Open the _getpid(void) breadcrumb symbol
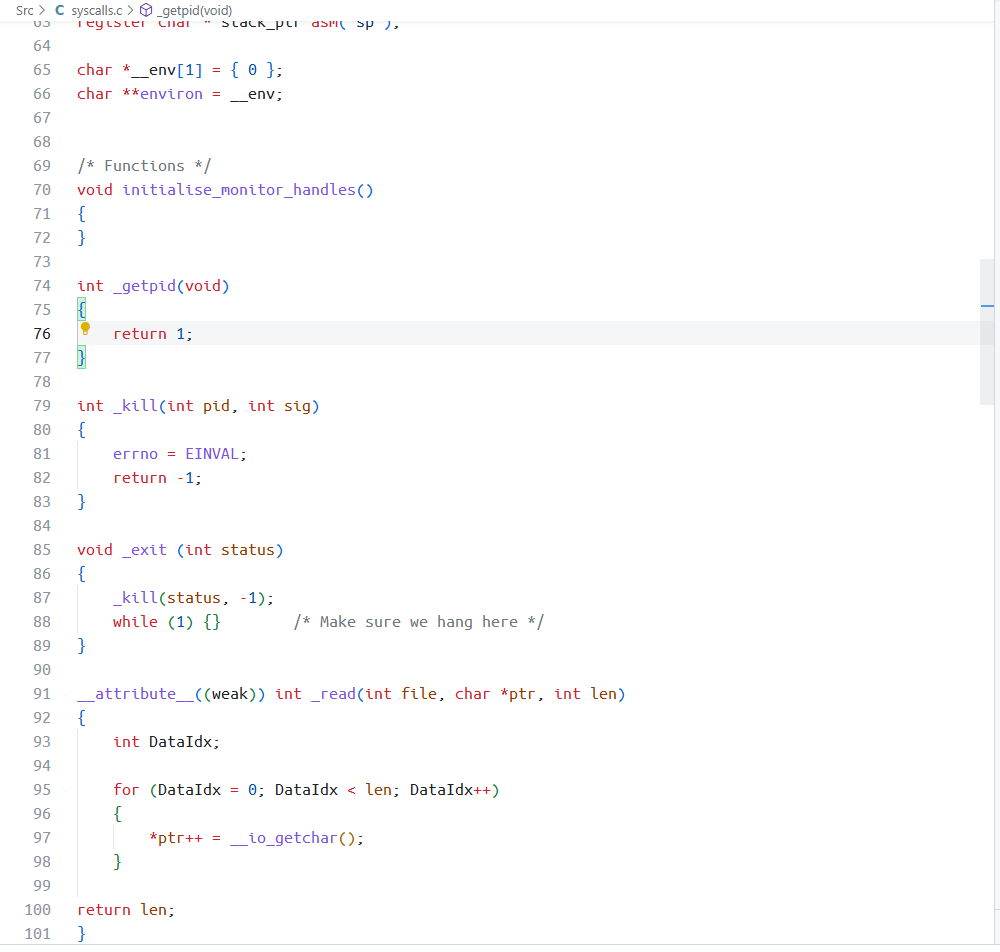This screenshot has height=952, width=1000. (194, 10)
